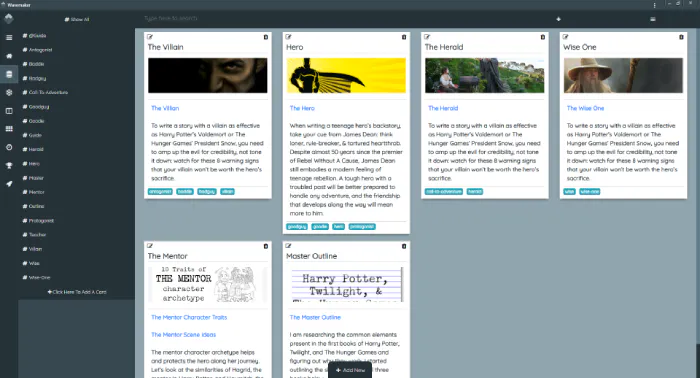Open 'The Mentor Scene Ideas' link
This screenshot has width=700, height=378.
coord(183,335)
